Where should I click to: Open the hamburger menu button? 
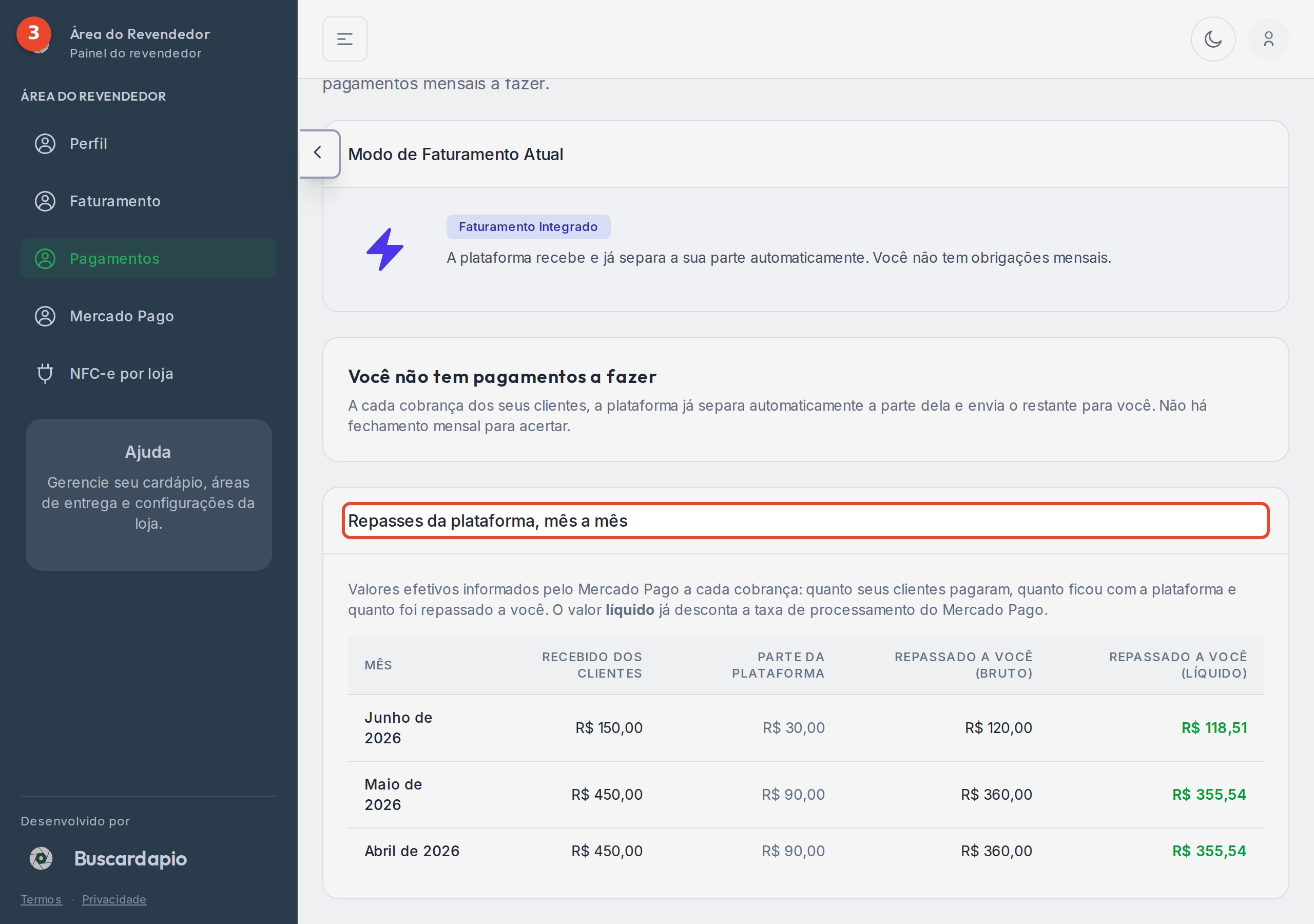click(x=344, y=39)
